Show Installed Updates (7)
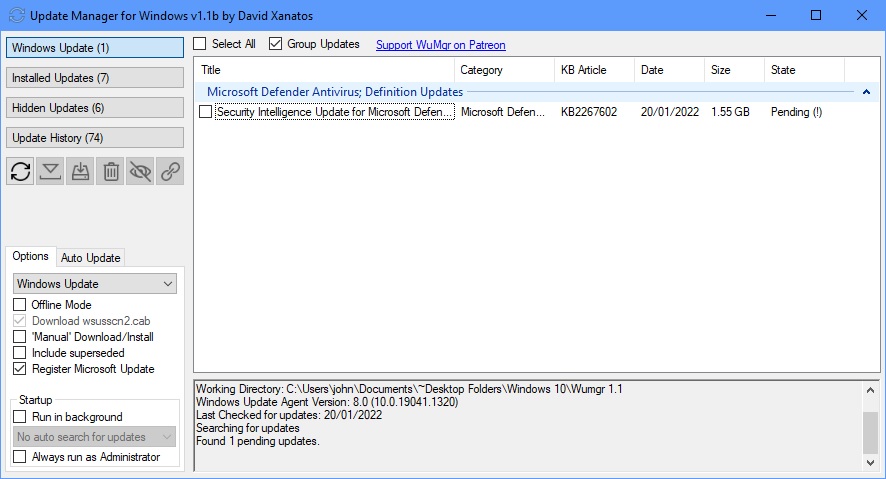This screenshot has width=886, height=479. (95, 77)
